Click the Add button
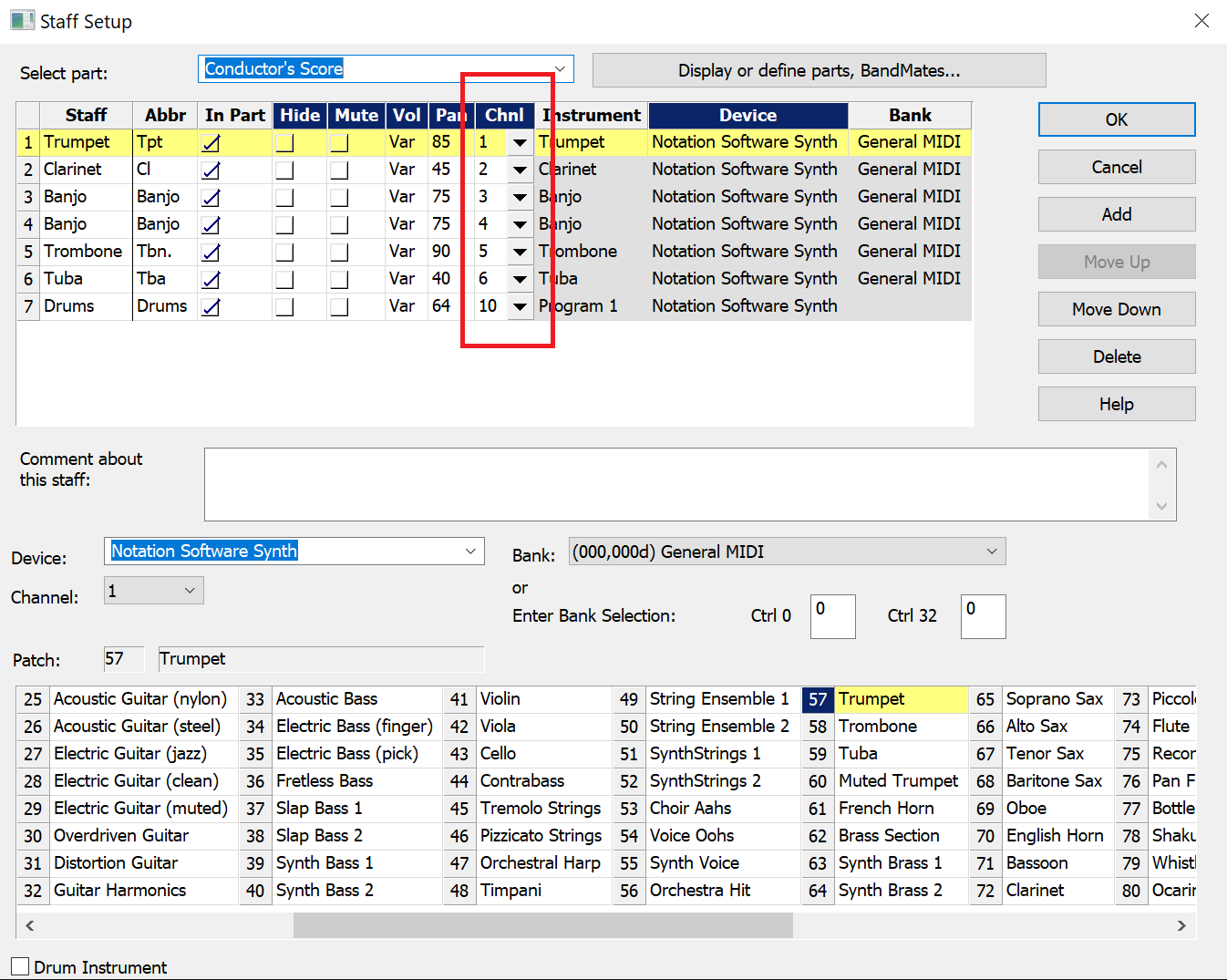The width and height of the screenshot is (1227, 980). [x=1116, y=214]
